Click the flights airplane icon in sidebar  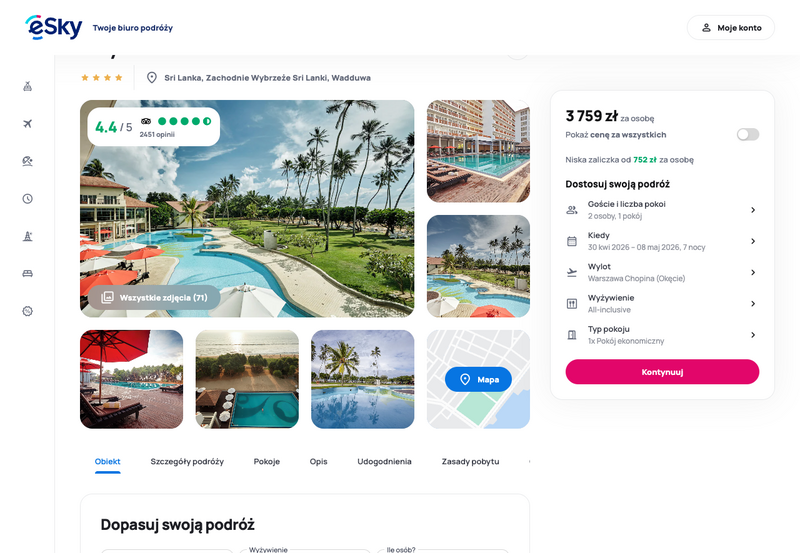coord(28,123)
